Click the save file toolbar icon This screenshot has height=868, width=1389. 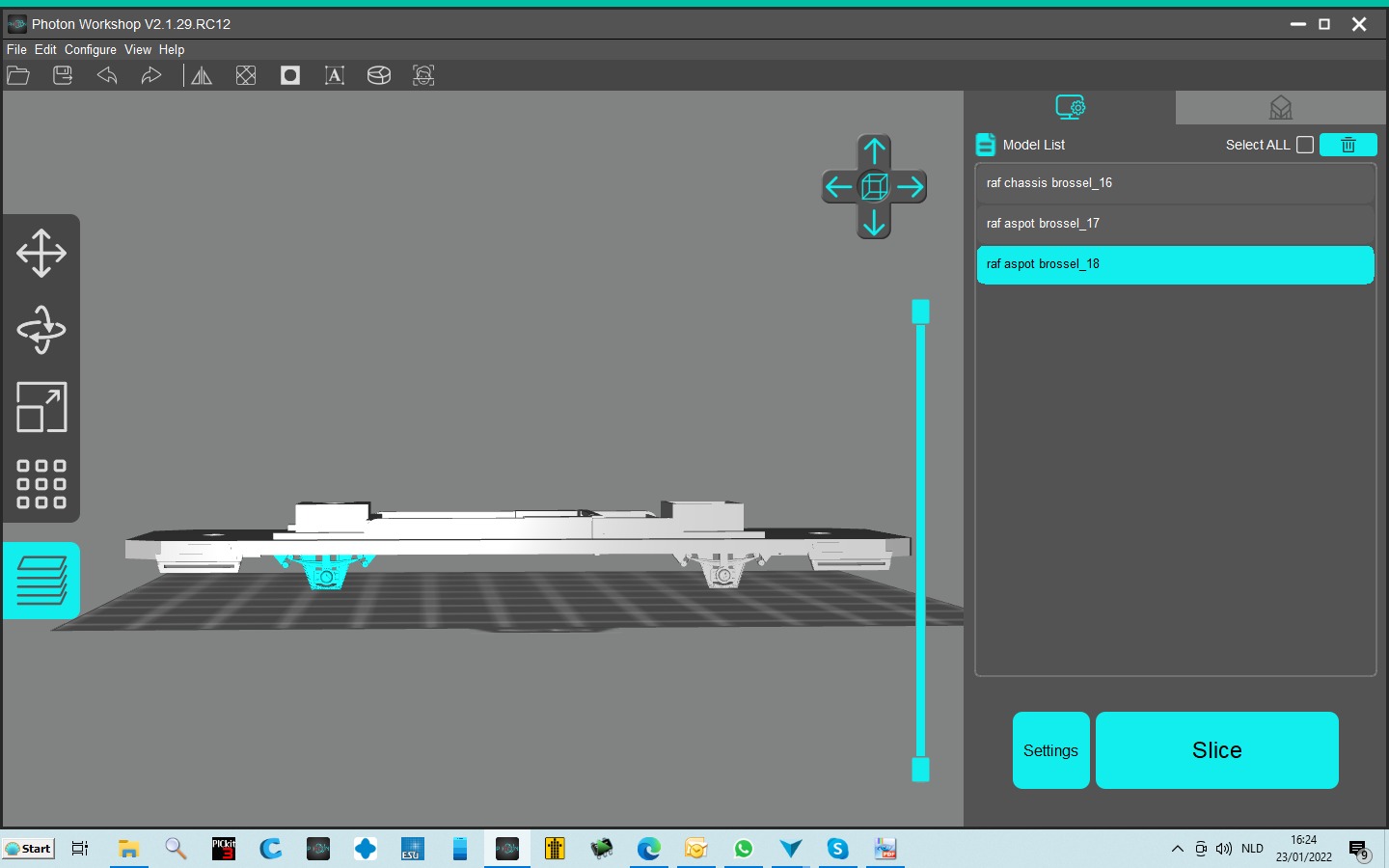click(x=63, y=75)
